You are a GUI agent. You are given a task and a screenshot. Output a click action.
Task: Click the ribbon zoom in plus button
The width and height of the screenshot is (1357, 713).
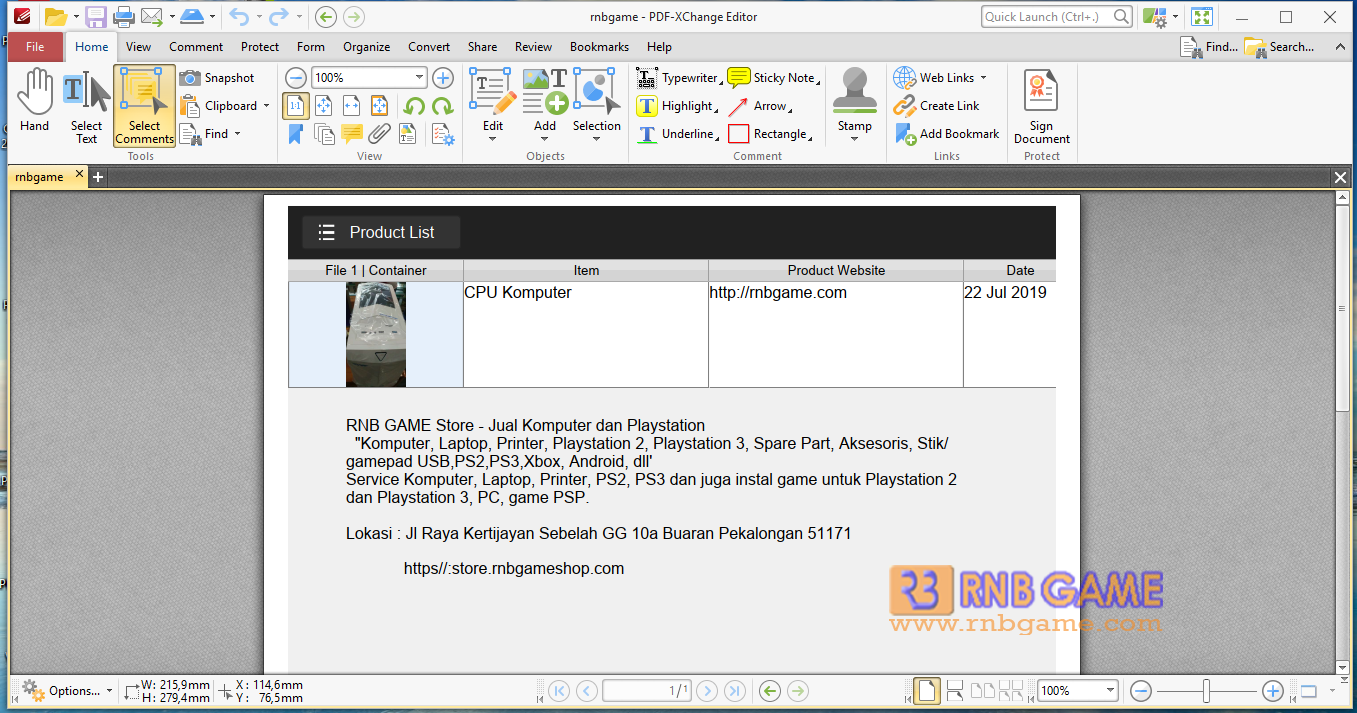442,78
